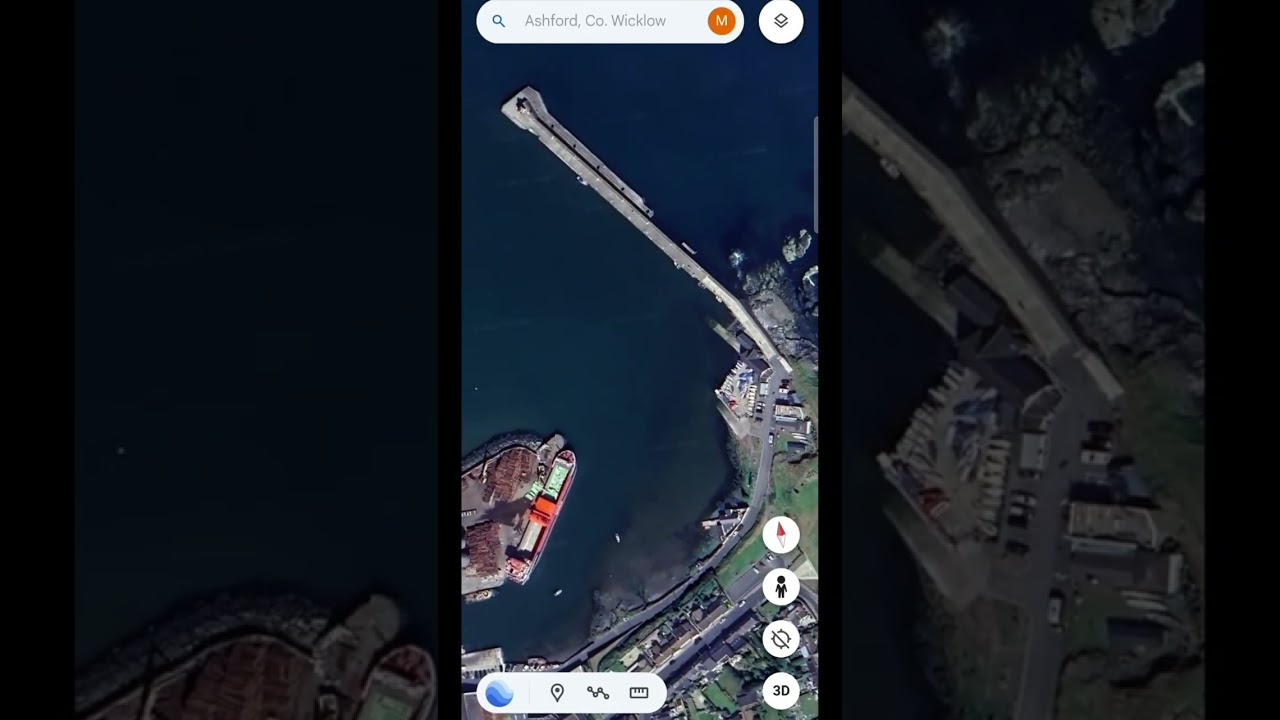
Task: Tap the my location button
Action: [x=781, y=639]
